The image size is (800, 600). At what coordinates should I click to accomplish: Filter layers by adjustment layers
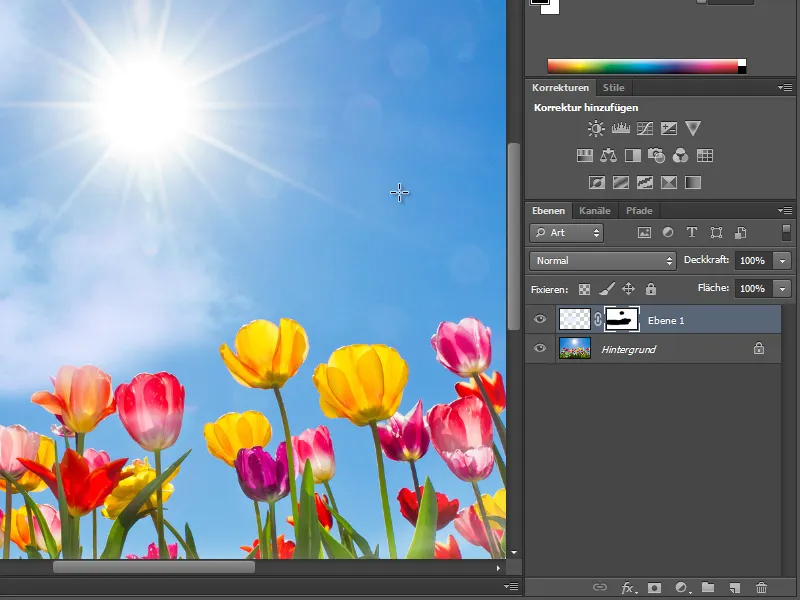[668, 233]
